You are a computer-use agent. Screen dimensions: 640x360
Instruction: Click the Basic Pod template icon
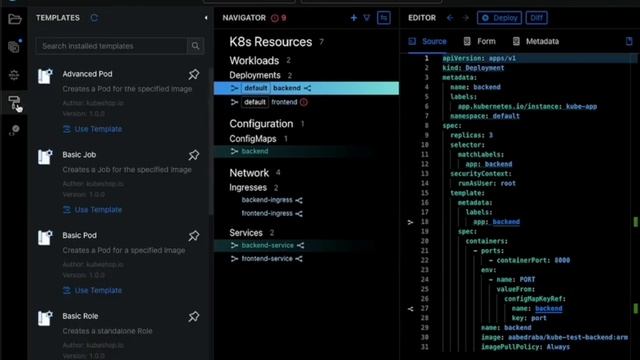[45, 237]
